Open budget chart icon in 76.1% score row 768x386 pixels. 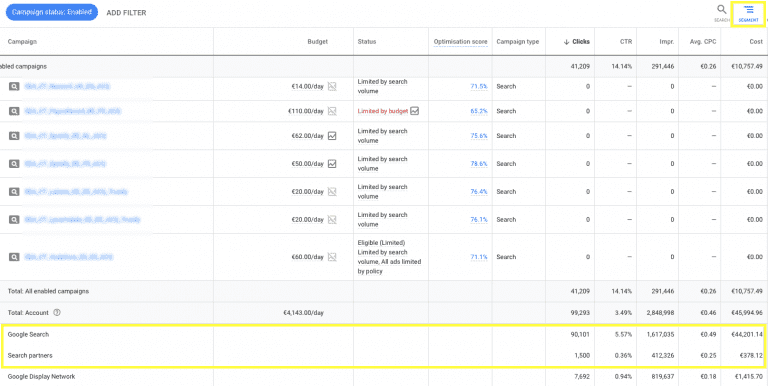332,219
